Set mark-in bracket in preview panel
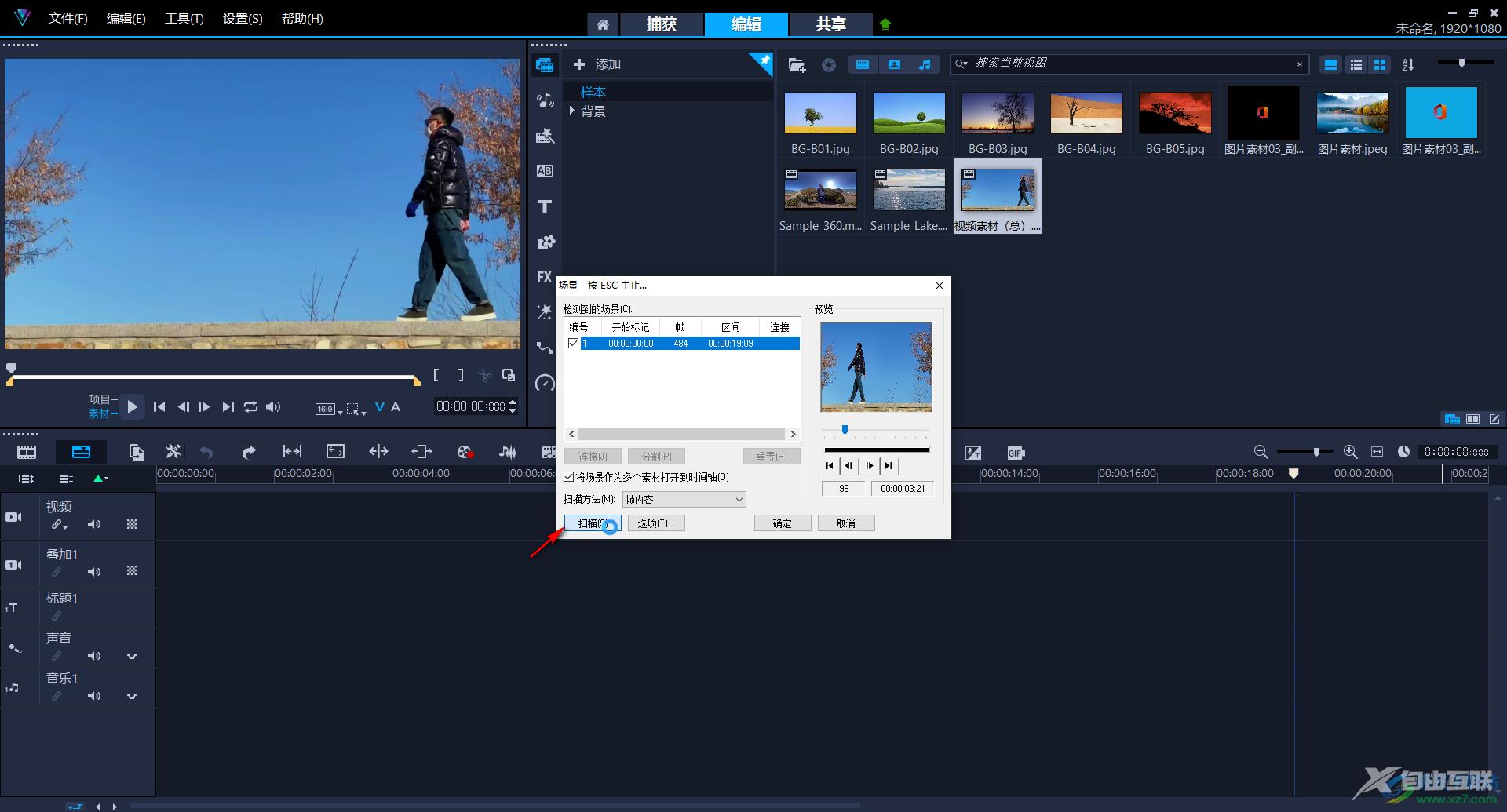The image size is (1507, 812). (x=436, y=375)
